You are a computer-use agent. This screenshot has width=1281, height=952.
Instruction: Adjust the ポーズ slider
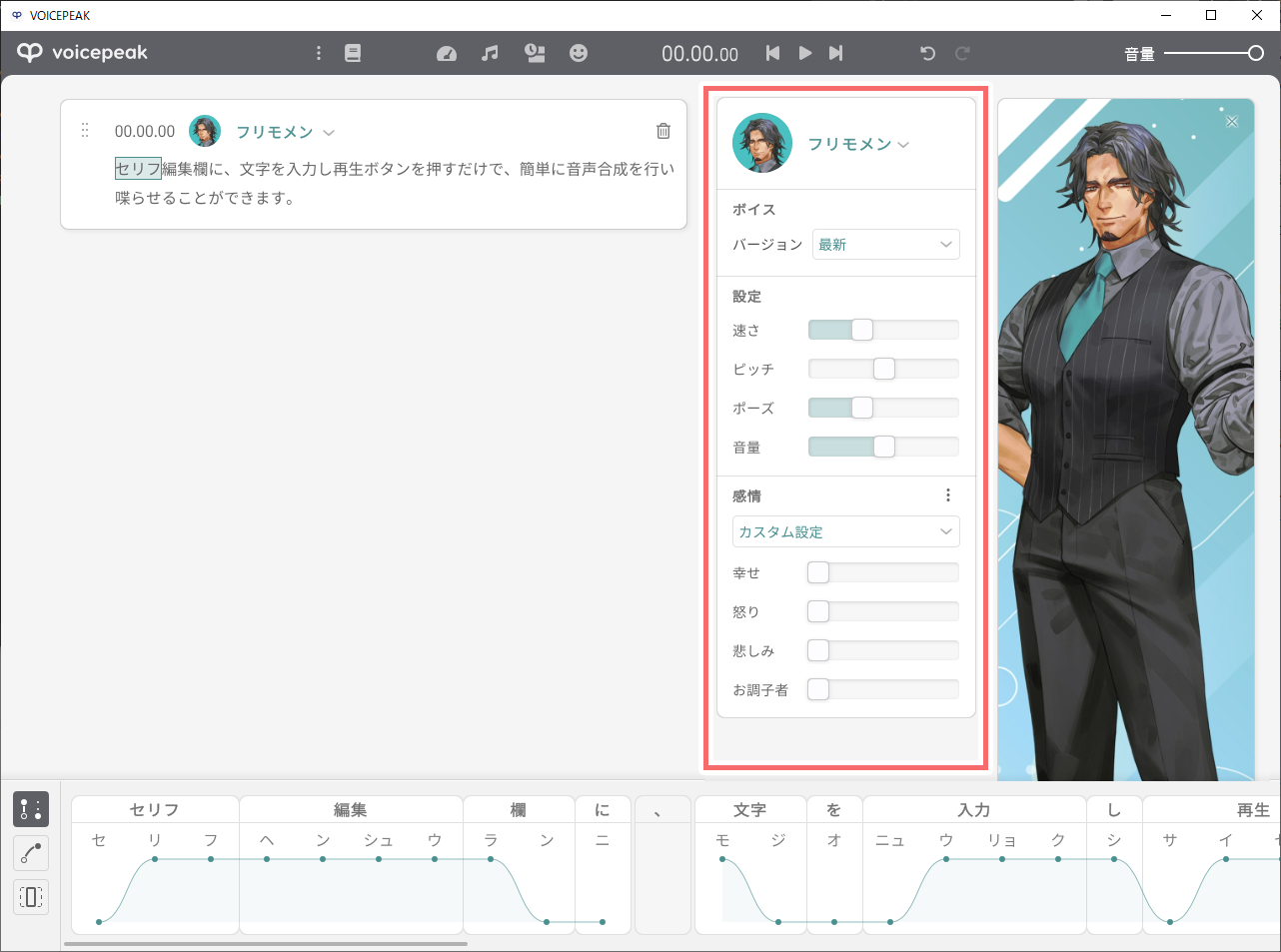coord(883,408)
